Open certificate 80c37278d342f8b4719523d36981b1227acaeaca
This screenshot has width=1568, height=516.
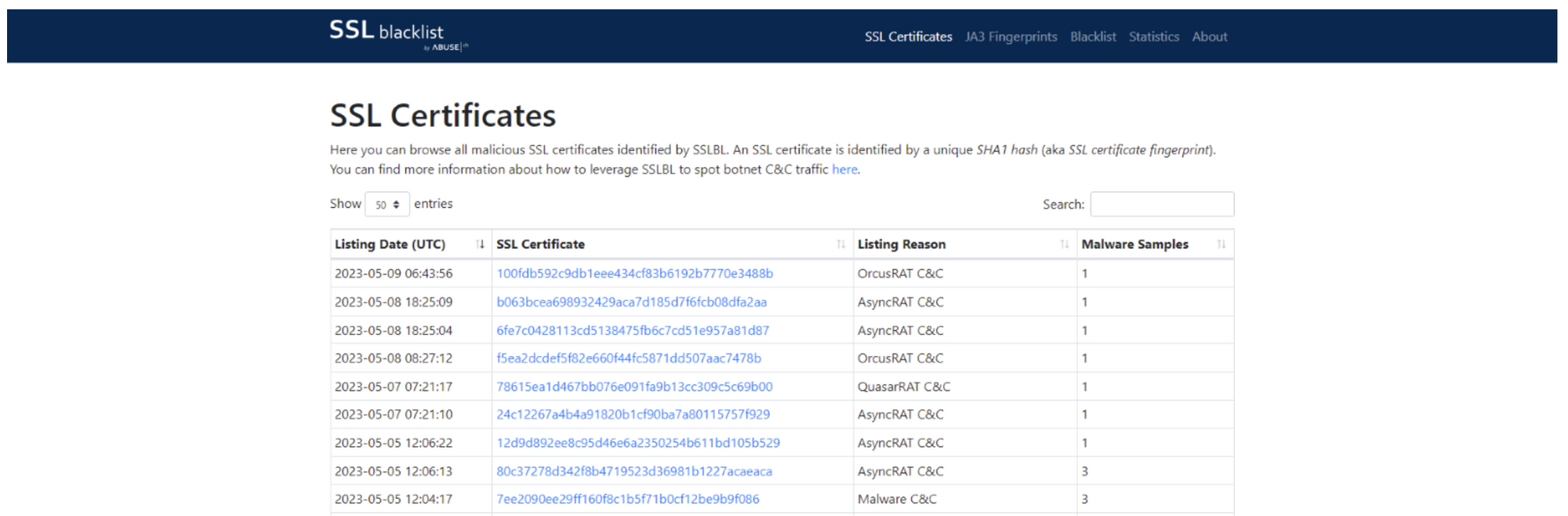pos(634,471)
